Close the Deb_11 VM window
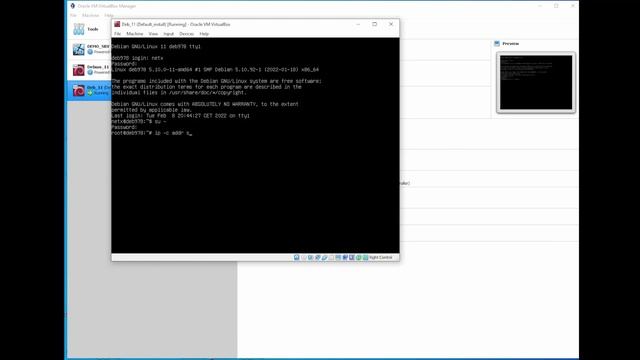 point(391,24)
